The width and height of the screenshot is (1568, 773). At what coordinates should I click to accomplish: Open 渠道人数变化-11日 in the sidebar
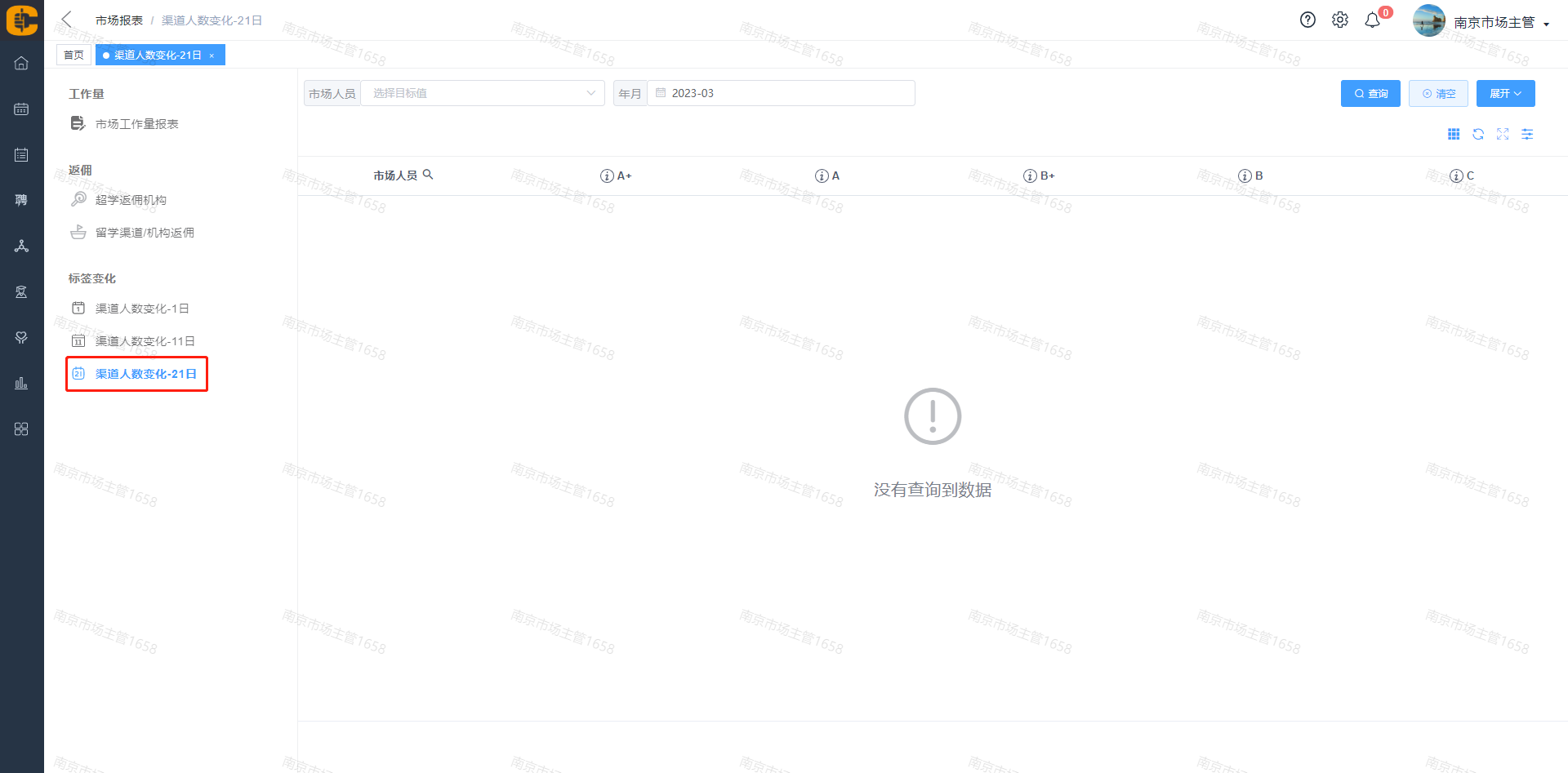click(x=145, y=341)
